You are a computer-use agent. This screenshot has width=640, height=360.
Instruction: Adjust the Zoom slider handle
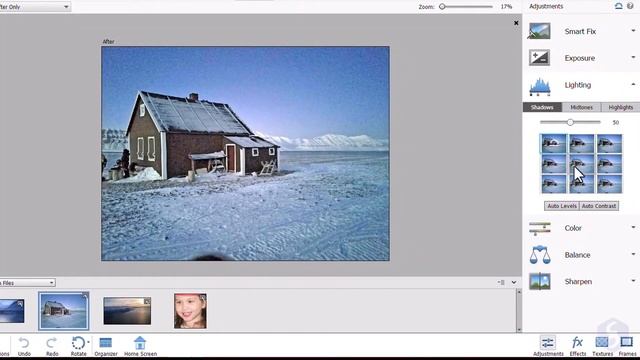(x=442, y=7)
